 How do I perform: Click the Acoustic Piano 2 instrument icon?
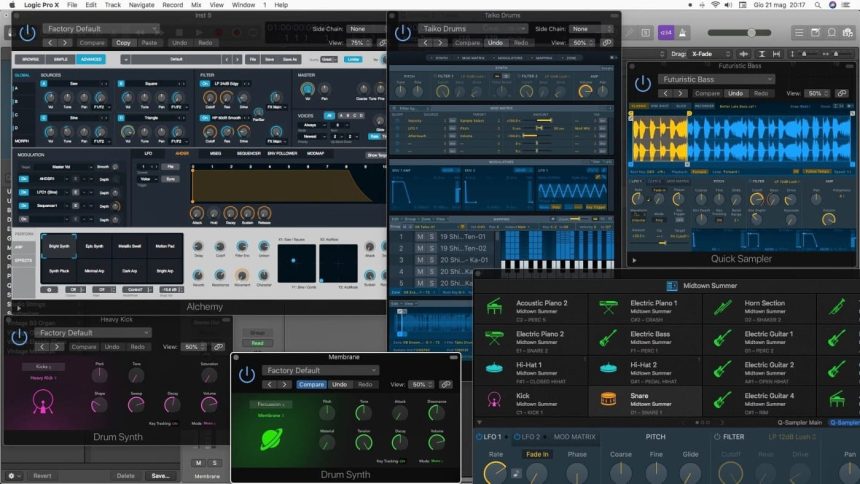coord(493,307)
